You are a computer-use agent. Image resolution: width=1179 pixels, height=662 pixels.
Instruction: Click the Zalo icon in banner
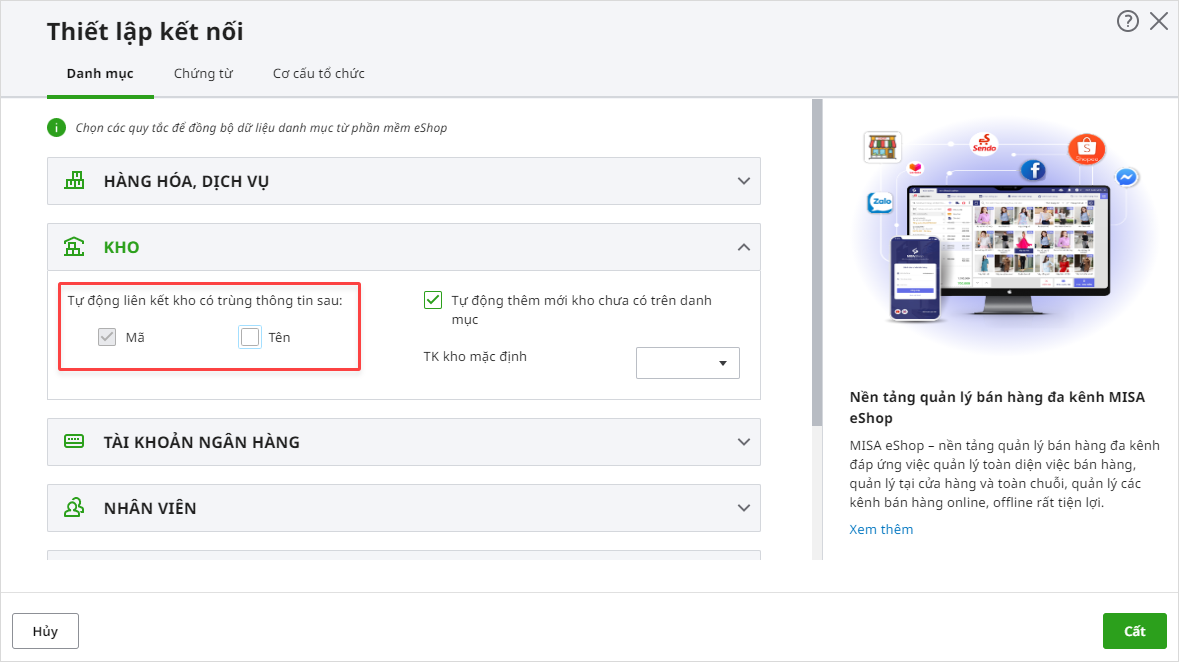[880, 203]
